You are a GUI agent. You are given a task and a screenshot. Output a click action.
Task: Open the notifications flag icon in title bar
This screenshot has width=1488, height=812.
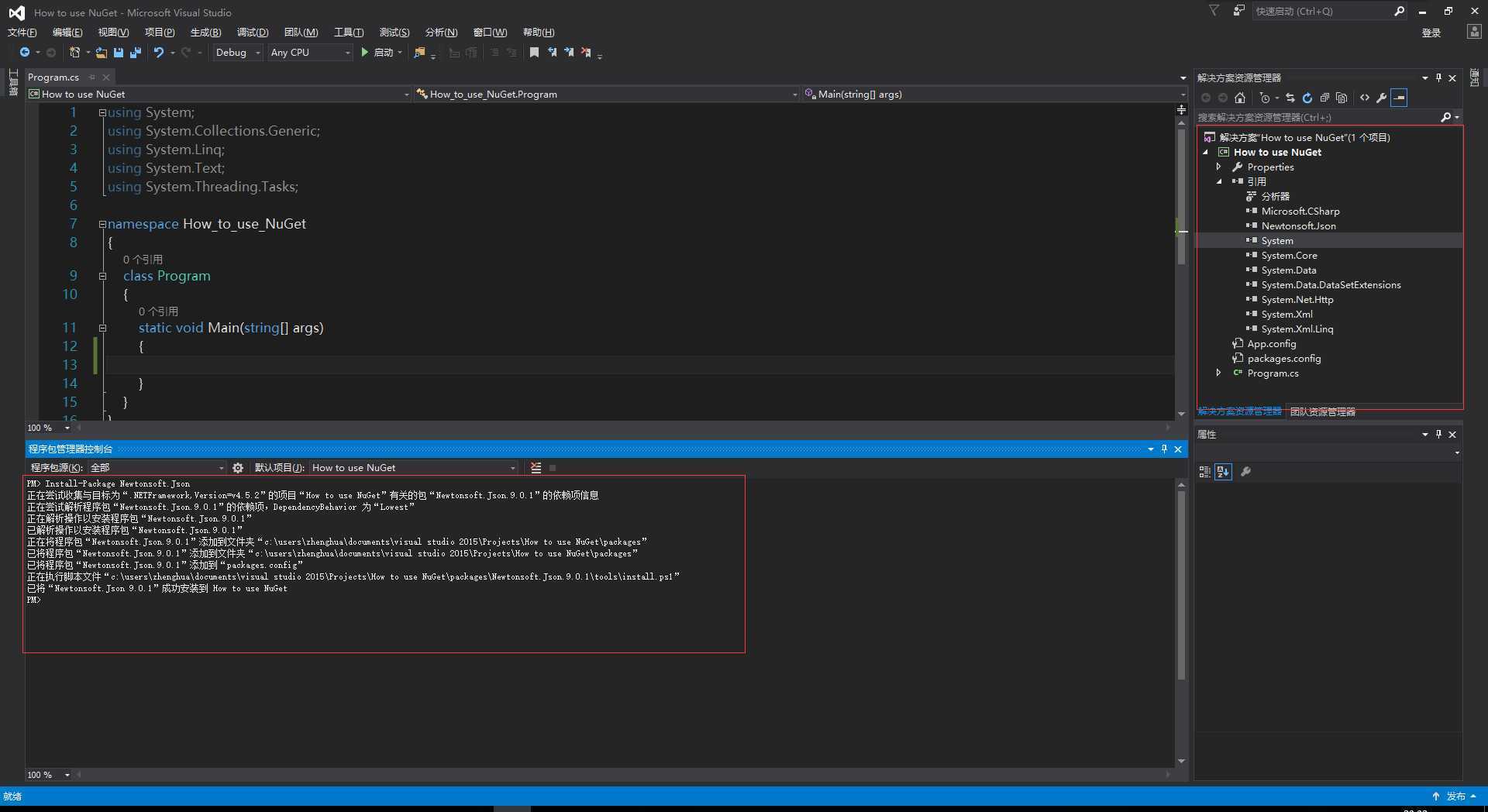(x=1214, y=11)
